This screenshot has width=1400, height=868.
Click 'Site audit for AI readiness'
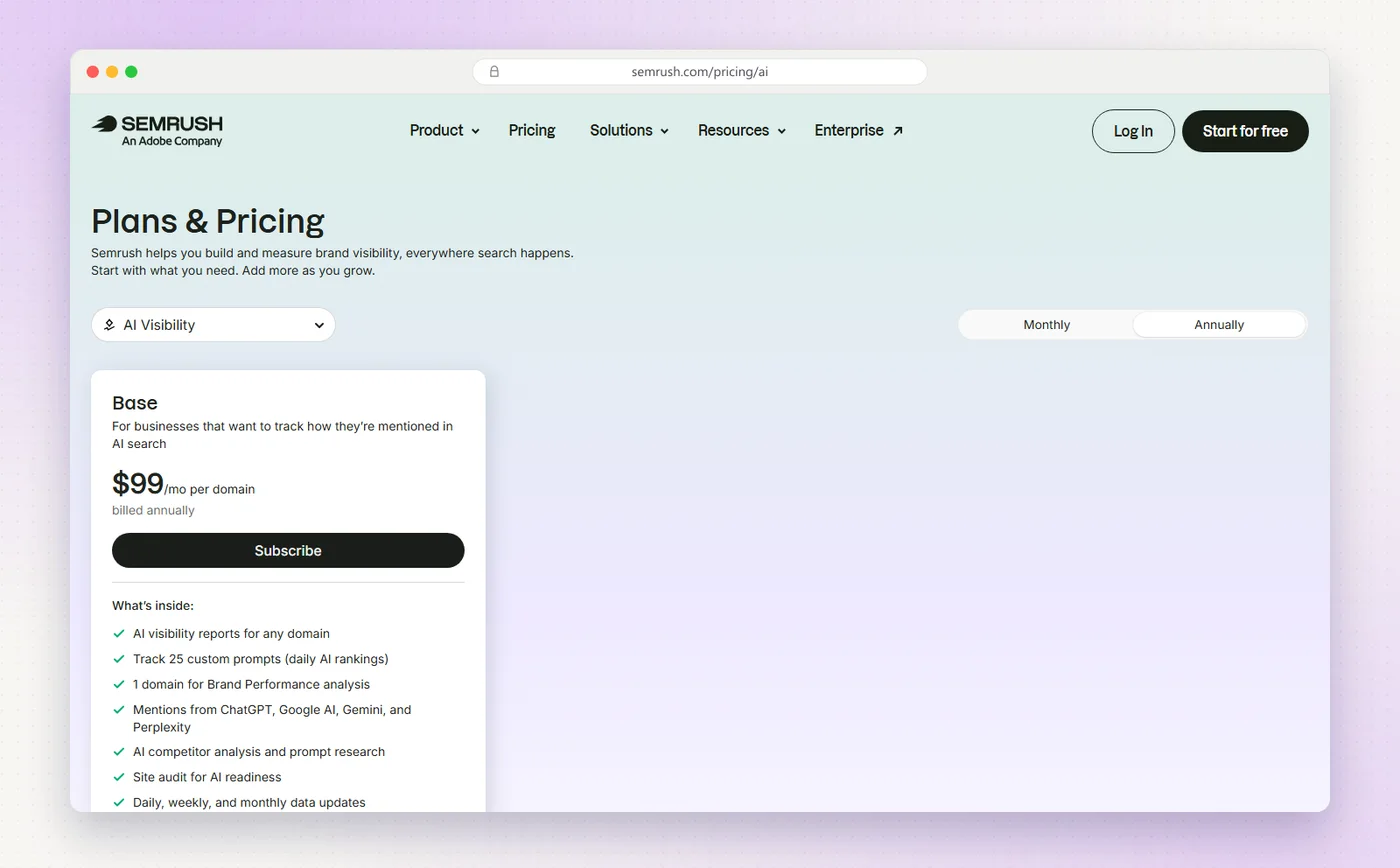click(x=207, y=777)
